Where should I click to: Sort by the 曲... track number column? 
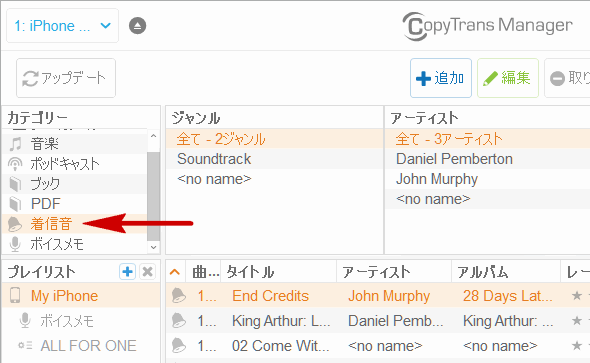pyautogui.click(x=204, y=272)
